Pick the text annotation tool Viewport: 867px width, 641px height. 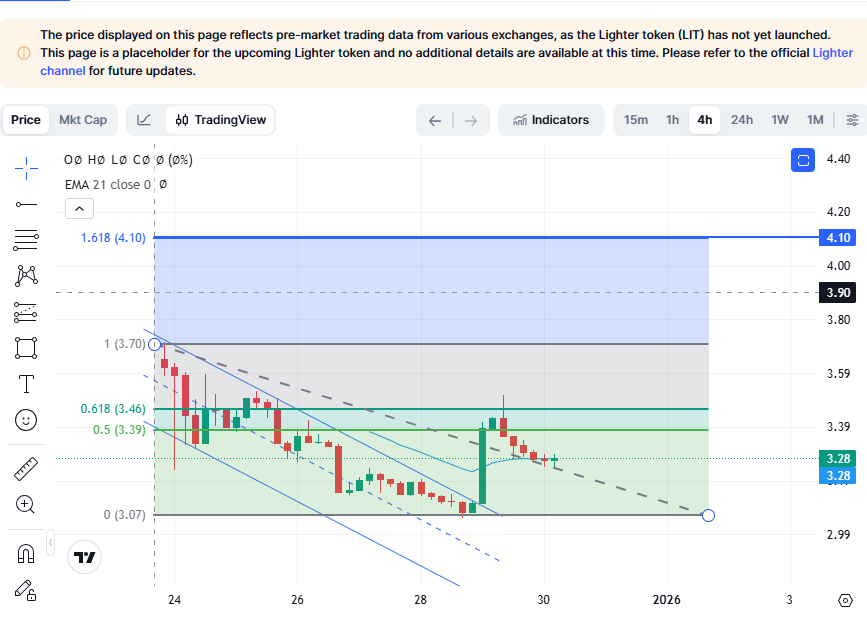[x=26, y=383]
